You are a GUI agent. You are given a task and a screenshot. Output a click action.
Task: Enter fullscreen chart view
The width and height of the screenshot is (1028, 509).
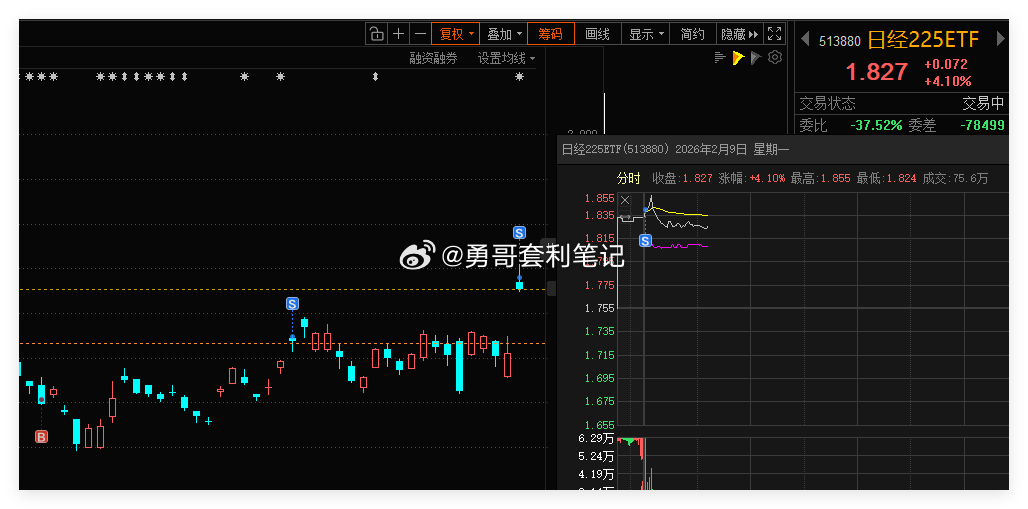774,34
